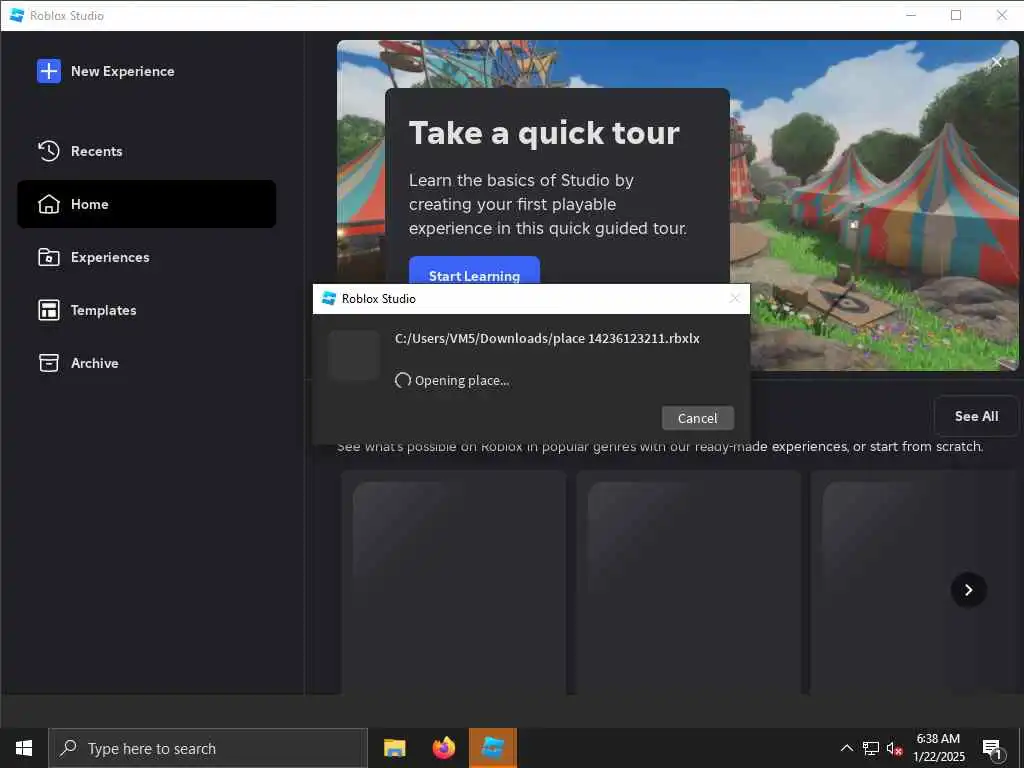1024x768 pixels.
Task: Minimize the Roblox Studio window
Action: [911, 15]
